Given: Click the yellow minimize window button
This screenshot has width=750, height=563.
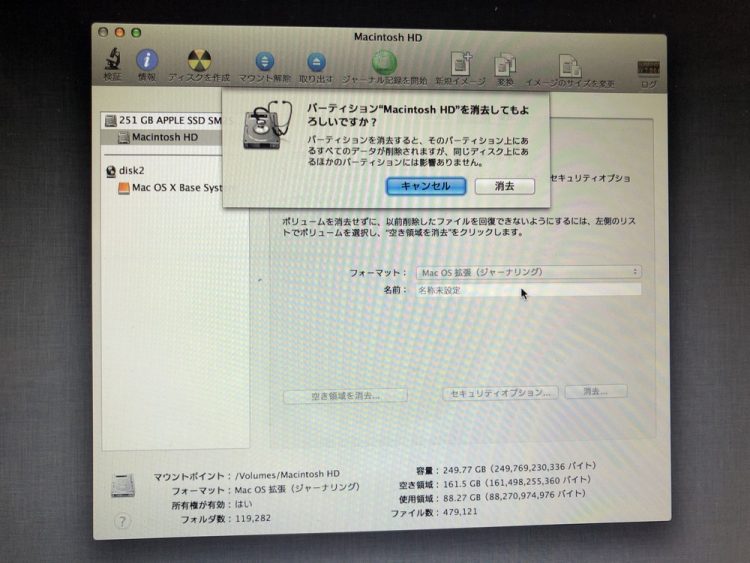Looking at the screenshot, I should click(x=120, y=32).
